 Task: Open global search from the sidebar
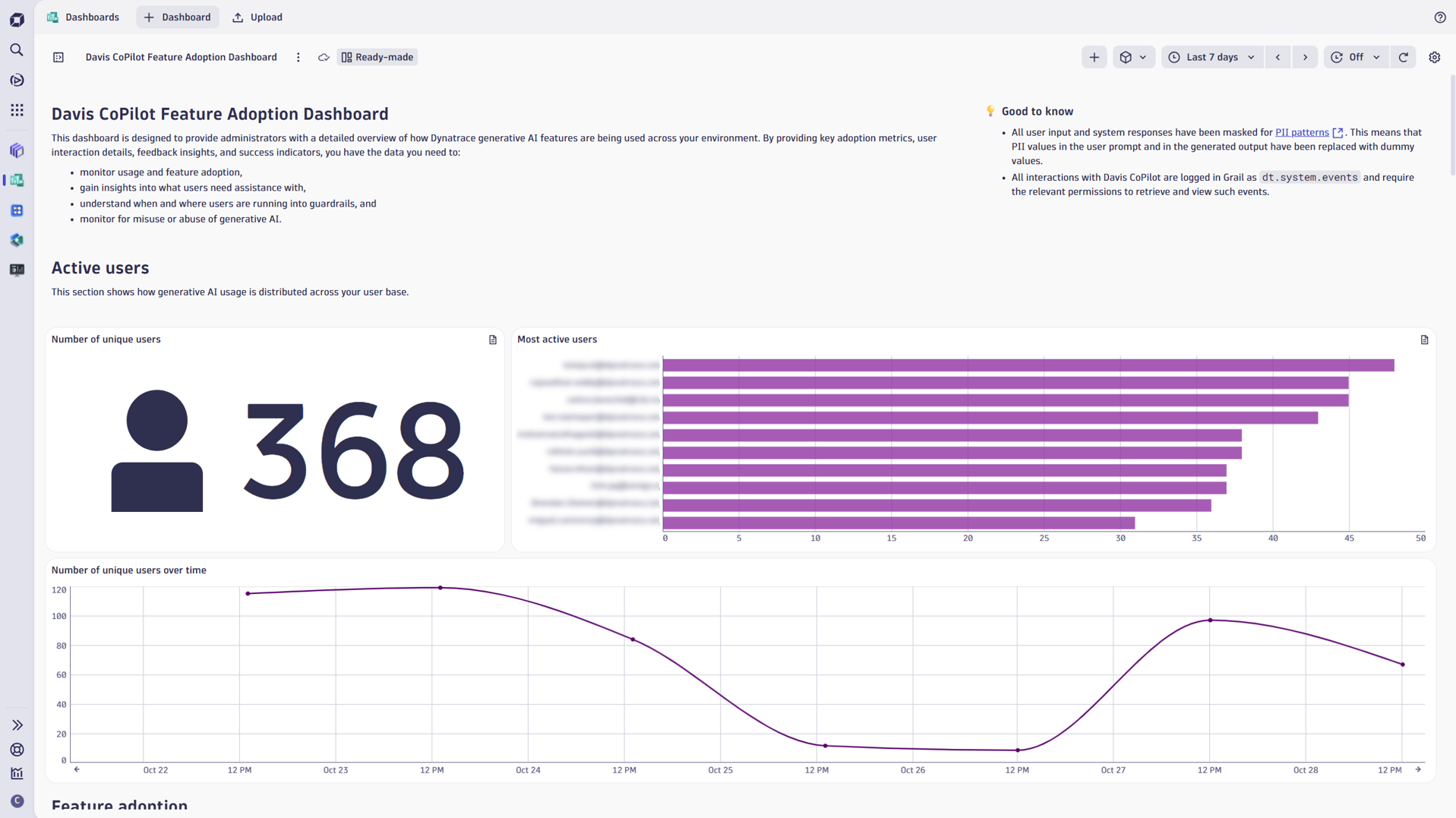[x=17, y=49]
